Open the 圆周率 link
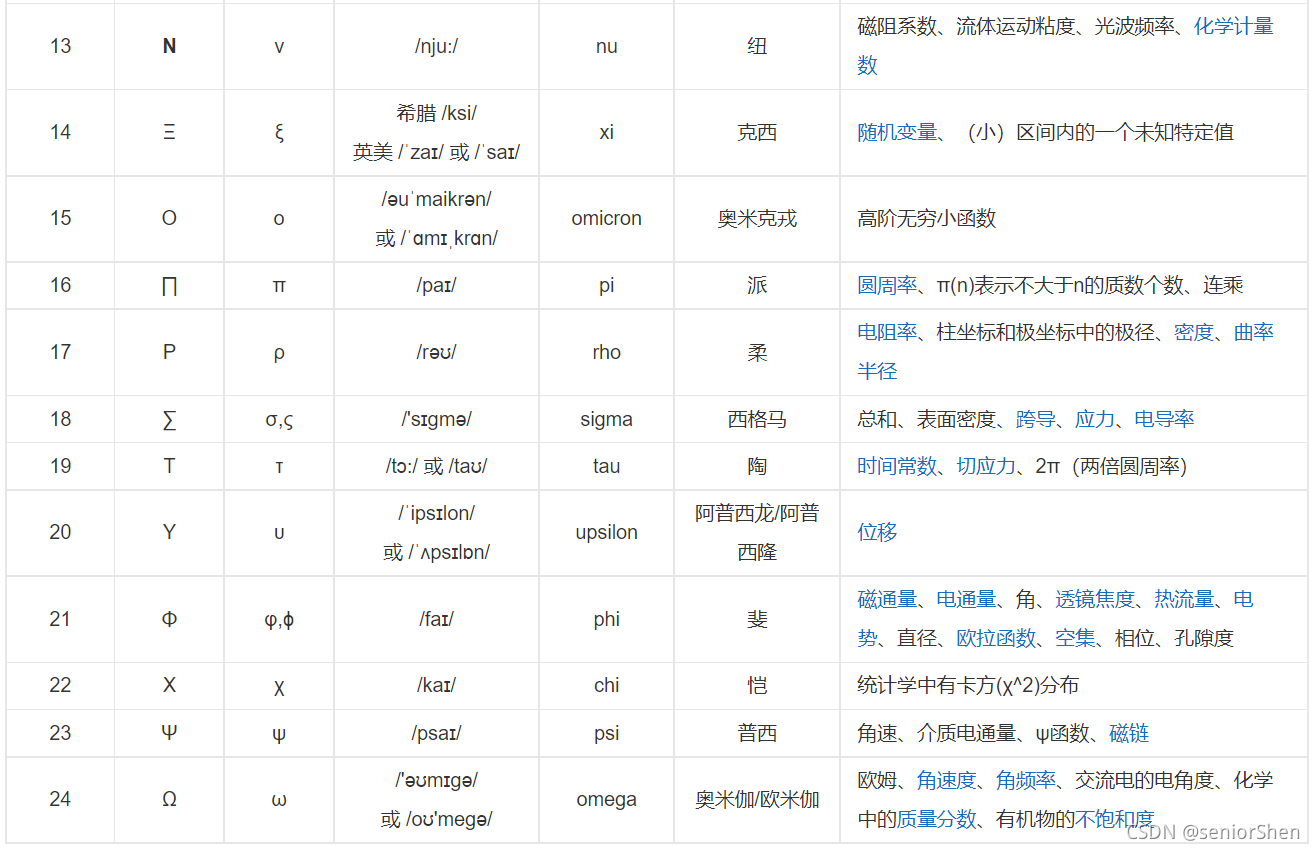The image size is (1315, 850). tap(887, 285)
